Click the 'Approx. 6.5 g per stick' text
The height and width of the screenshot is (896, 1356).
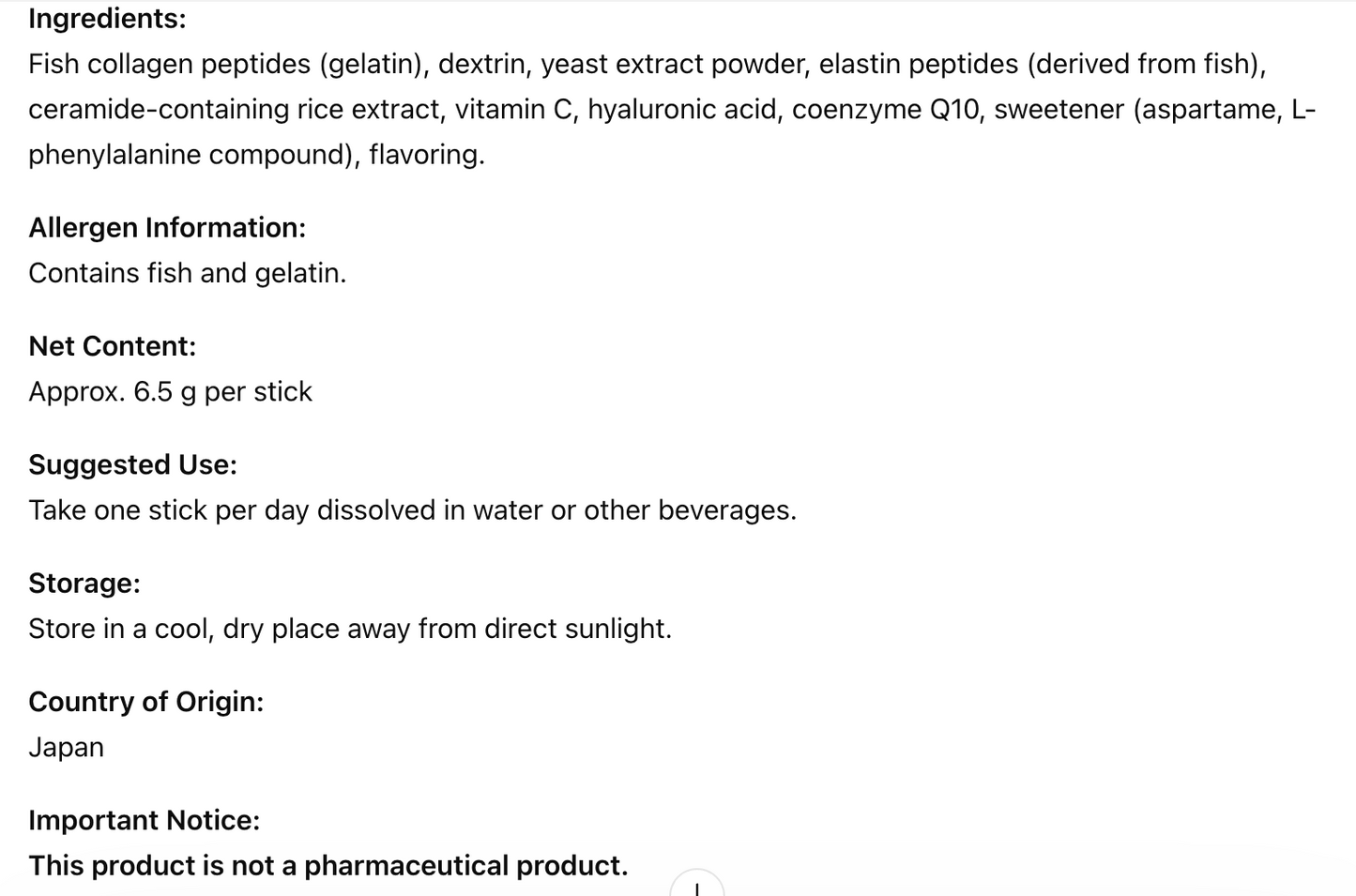click(170, 392)
